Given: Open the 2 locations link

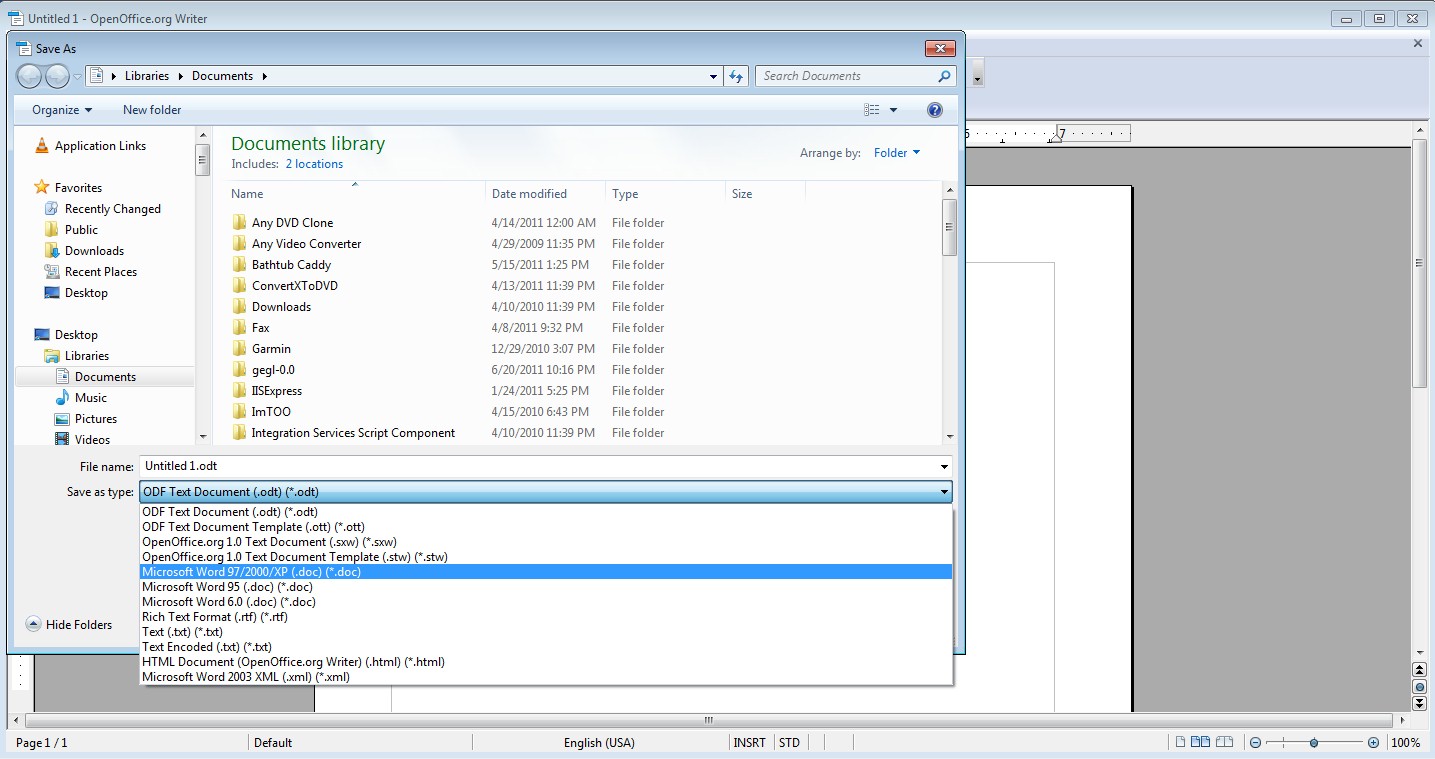Looking at the screenshot, I should pos(314,164).
